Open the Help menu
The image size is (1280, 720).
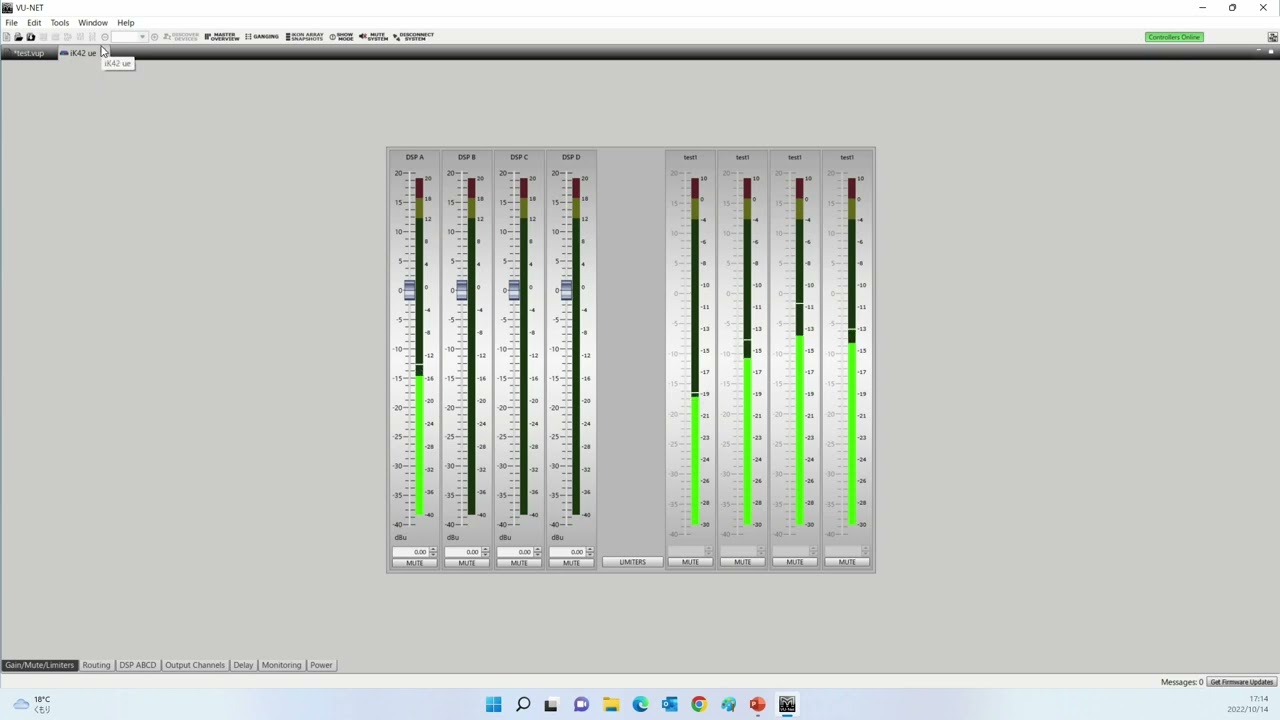coord(126,22)
